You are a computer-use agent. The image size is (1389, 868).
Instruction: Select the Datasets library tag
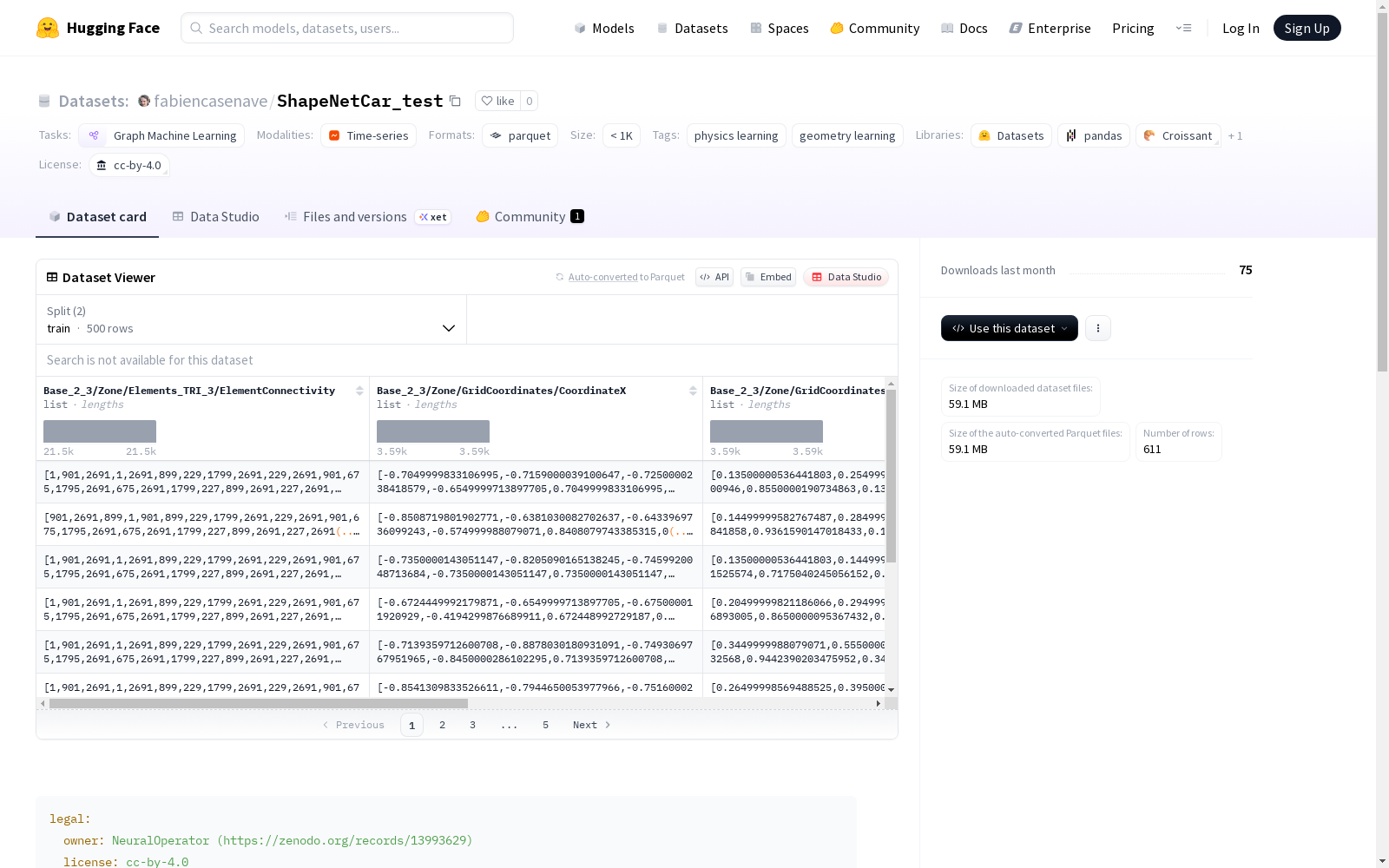(x=1011, y=135)
